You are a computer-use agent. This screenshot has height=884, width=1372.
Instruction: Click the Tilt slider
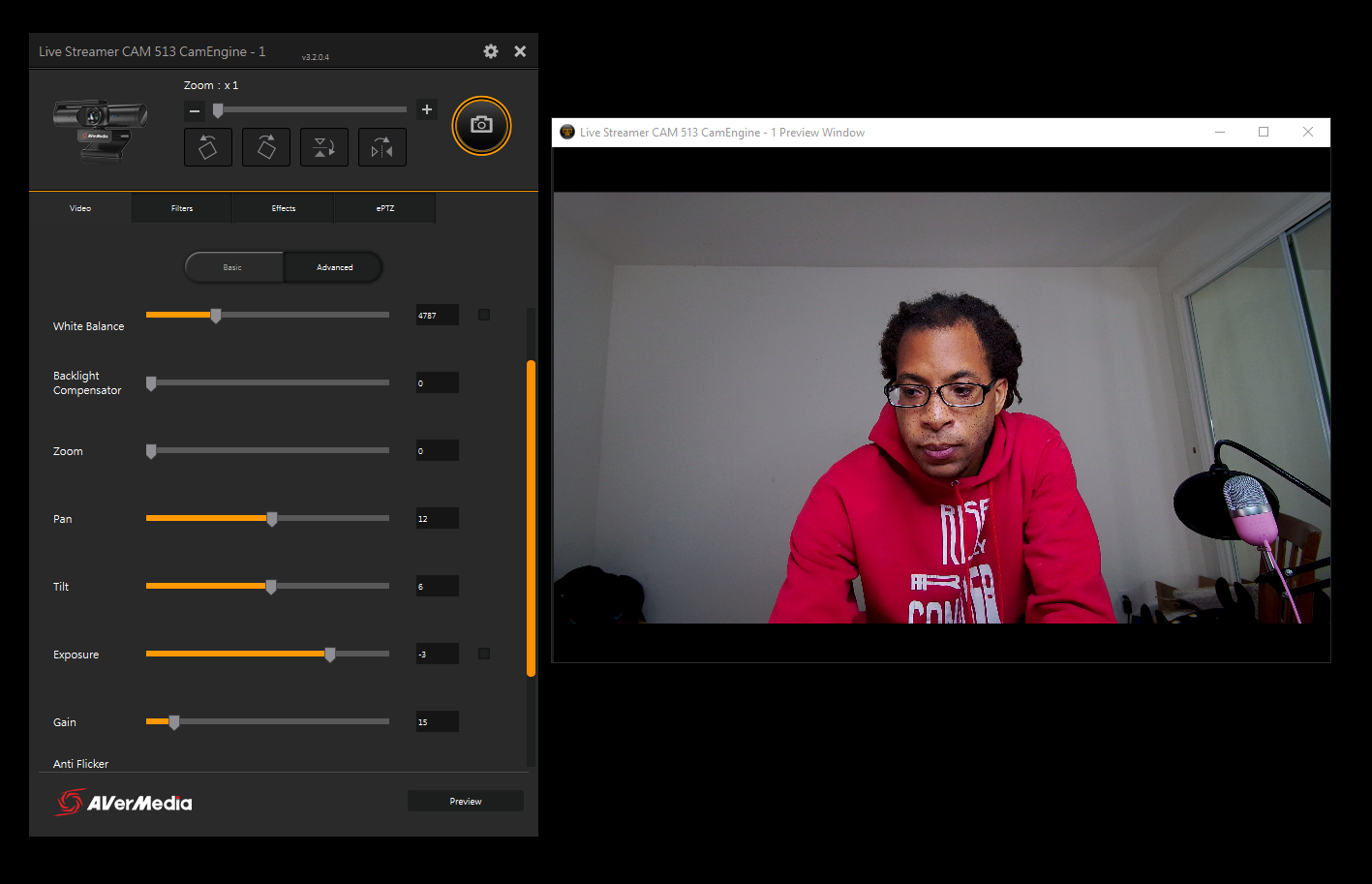(x=267, y=586)
